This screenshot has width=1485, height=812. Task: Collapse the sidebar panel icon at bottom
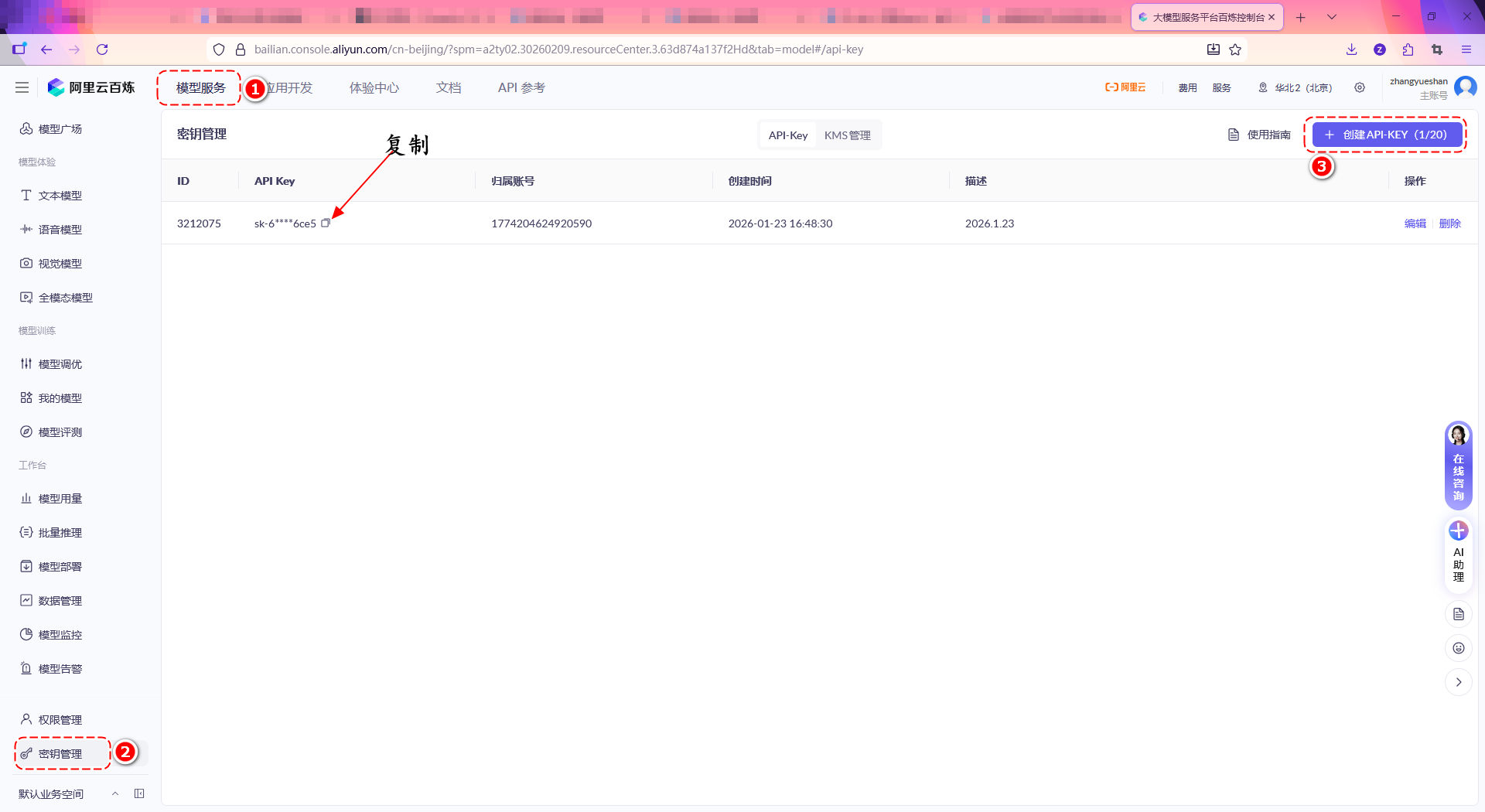[139, 793]
